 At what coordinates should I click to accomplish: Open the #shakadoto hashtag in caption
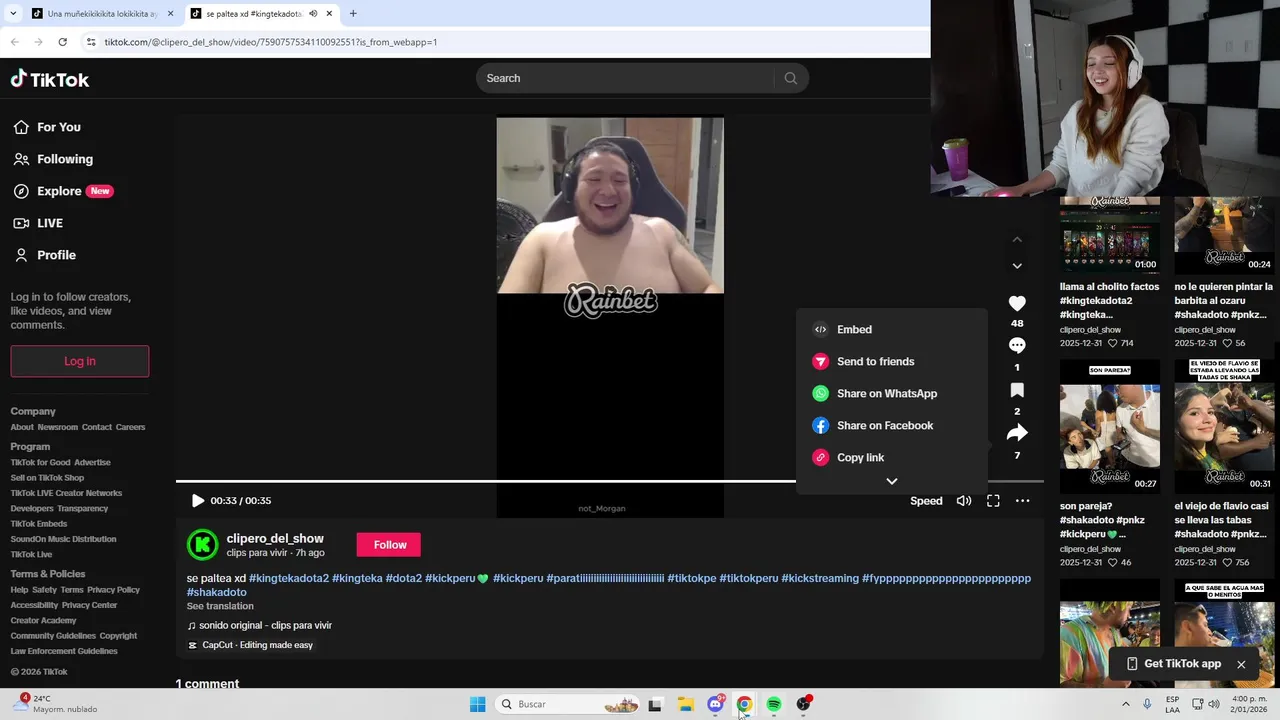(217, 592)
